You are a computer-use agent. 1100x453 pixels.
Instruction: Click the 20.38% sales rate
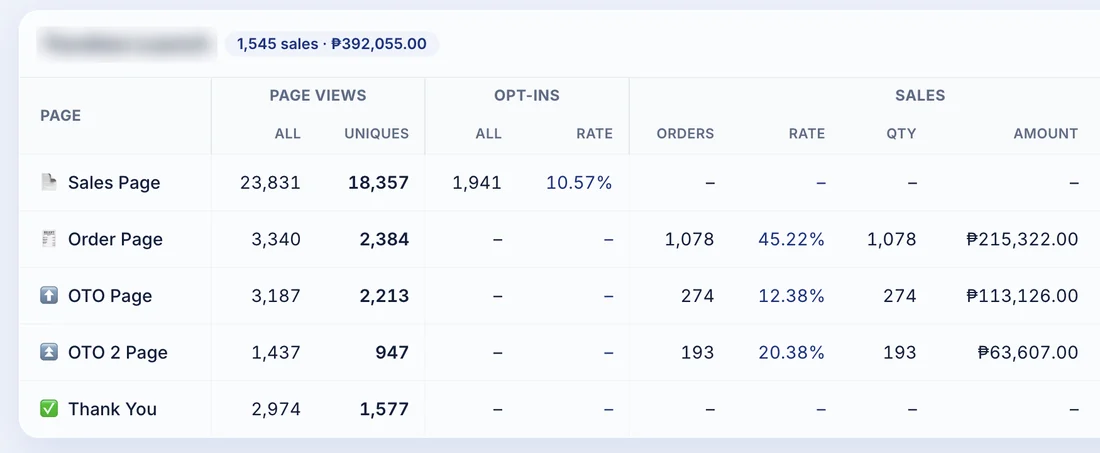pyautogui.click(x=791, y=353)
